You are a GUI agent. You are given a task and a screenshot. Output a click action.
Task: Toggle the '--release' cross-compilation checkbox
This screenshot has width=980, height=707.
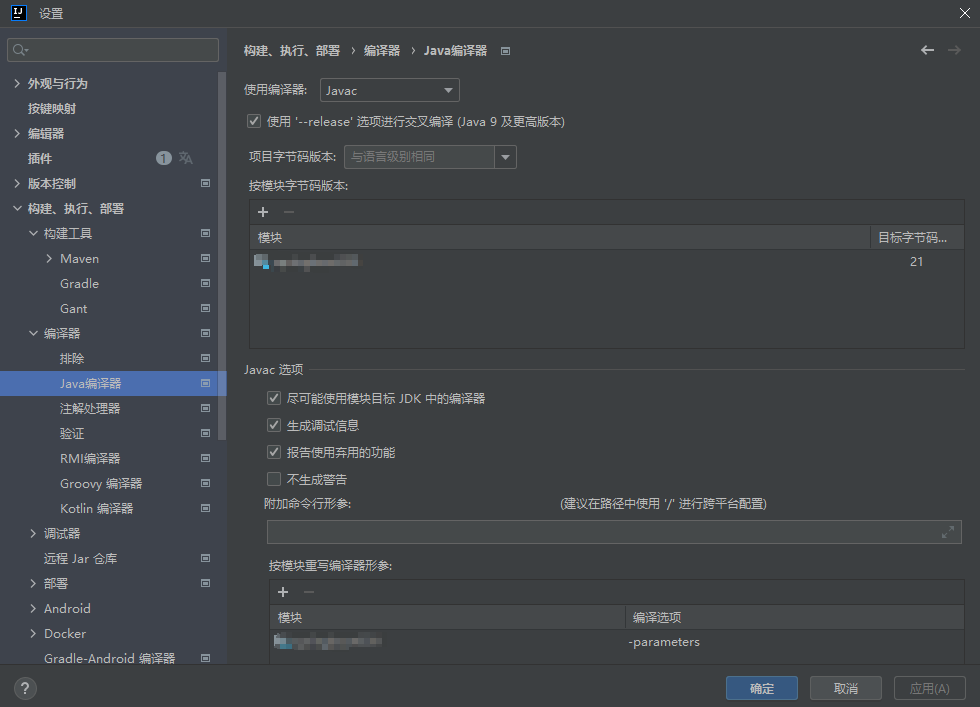point(254,121)
